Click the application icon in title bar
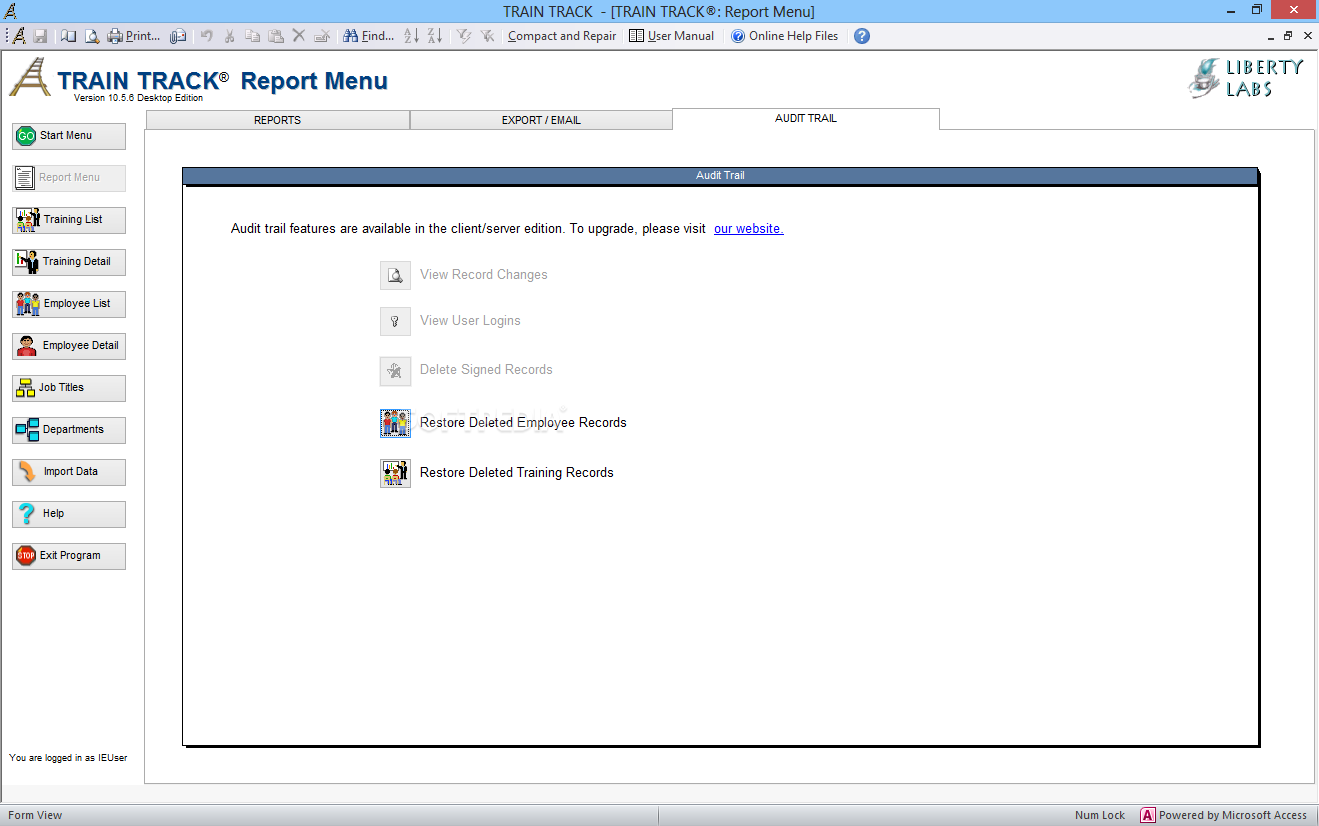The height and width of the screenshot is (826, 1319). click(11, 11)
